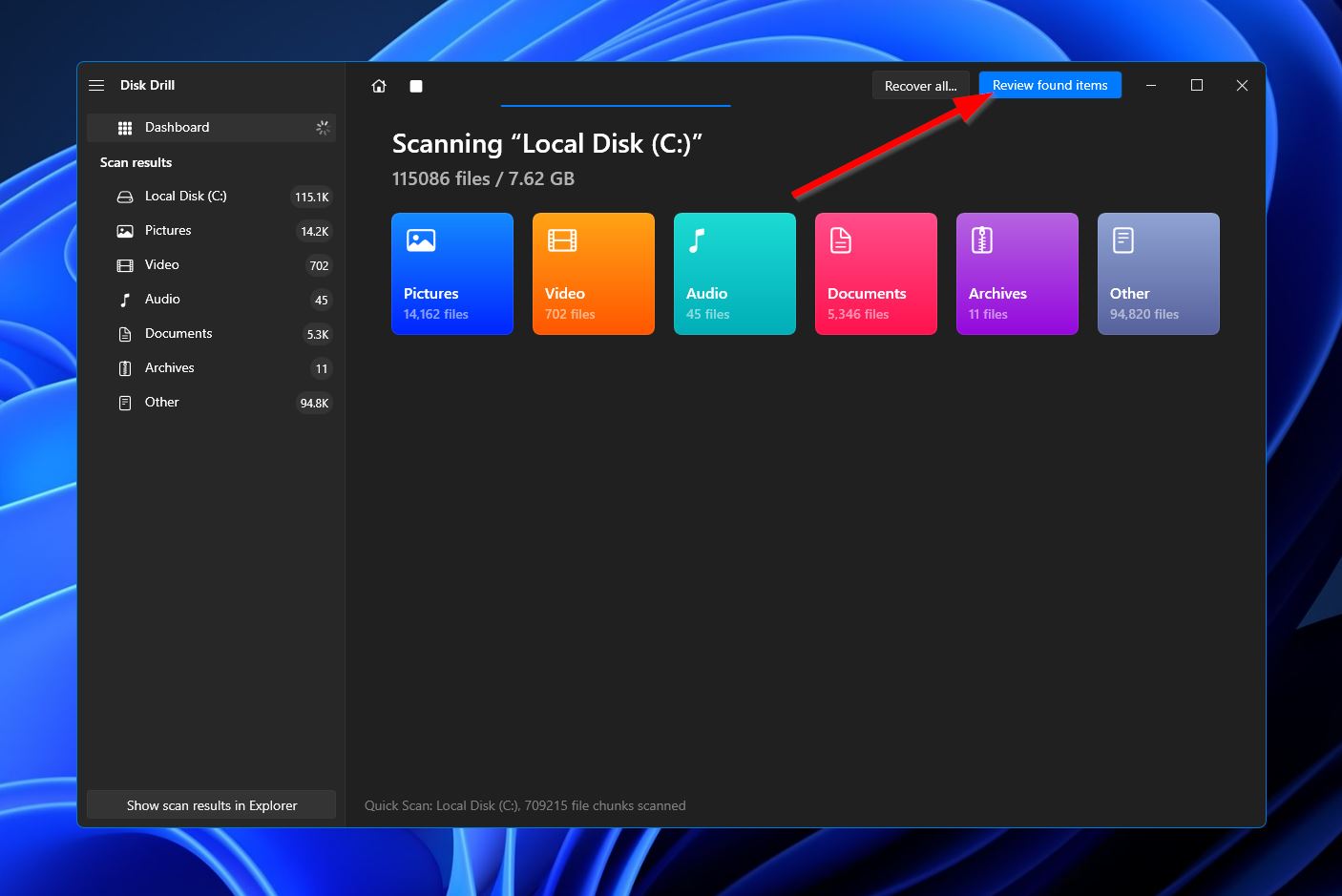
Task: Select Video in the sidebar list
Action: tap(162, 264)
